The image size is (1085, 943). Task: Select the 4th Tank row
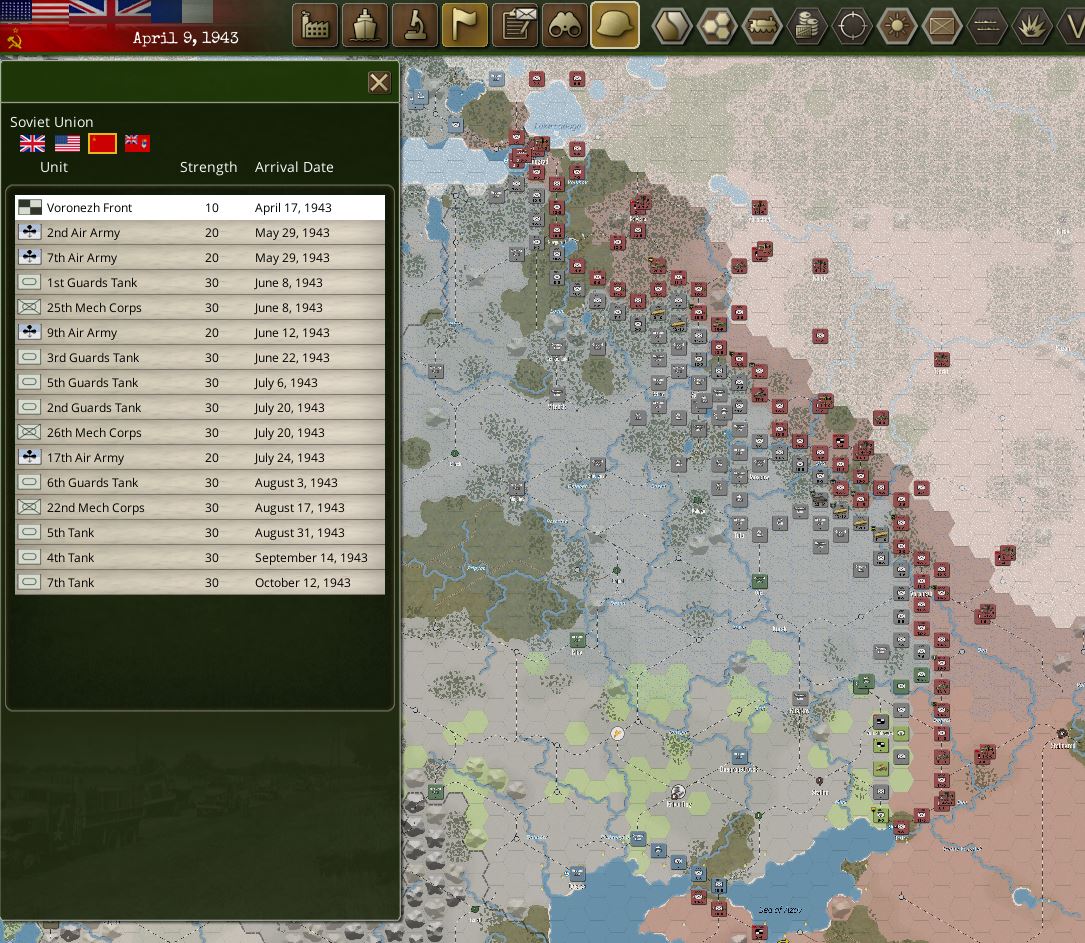tap(200, 557)
